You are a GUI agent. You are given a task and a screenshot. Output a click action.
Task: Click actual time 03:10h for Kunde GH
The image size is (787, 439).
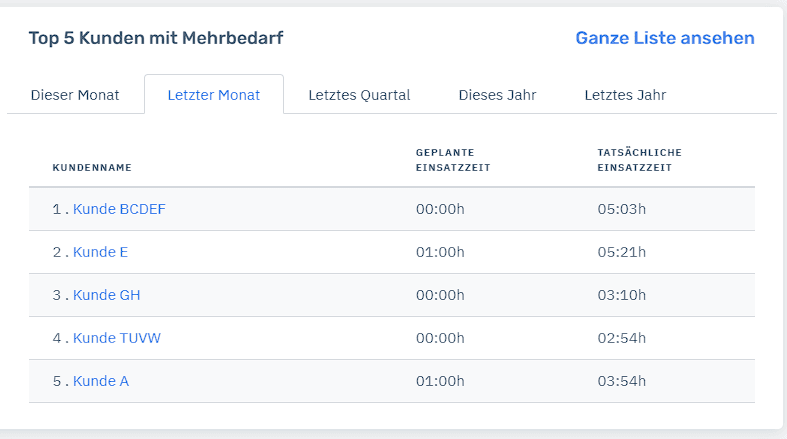point(622,295)
